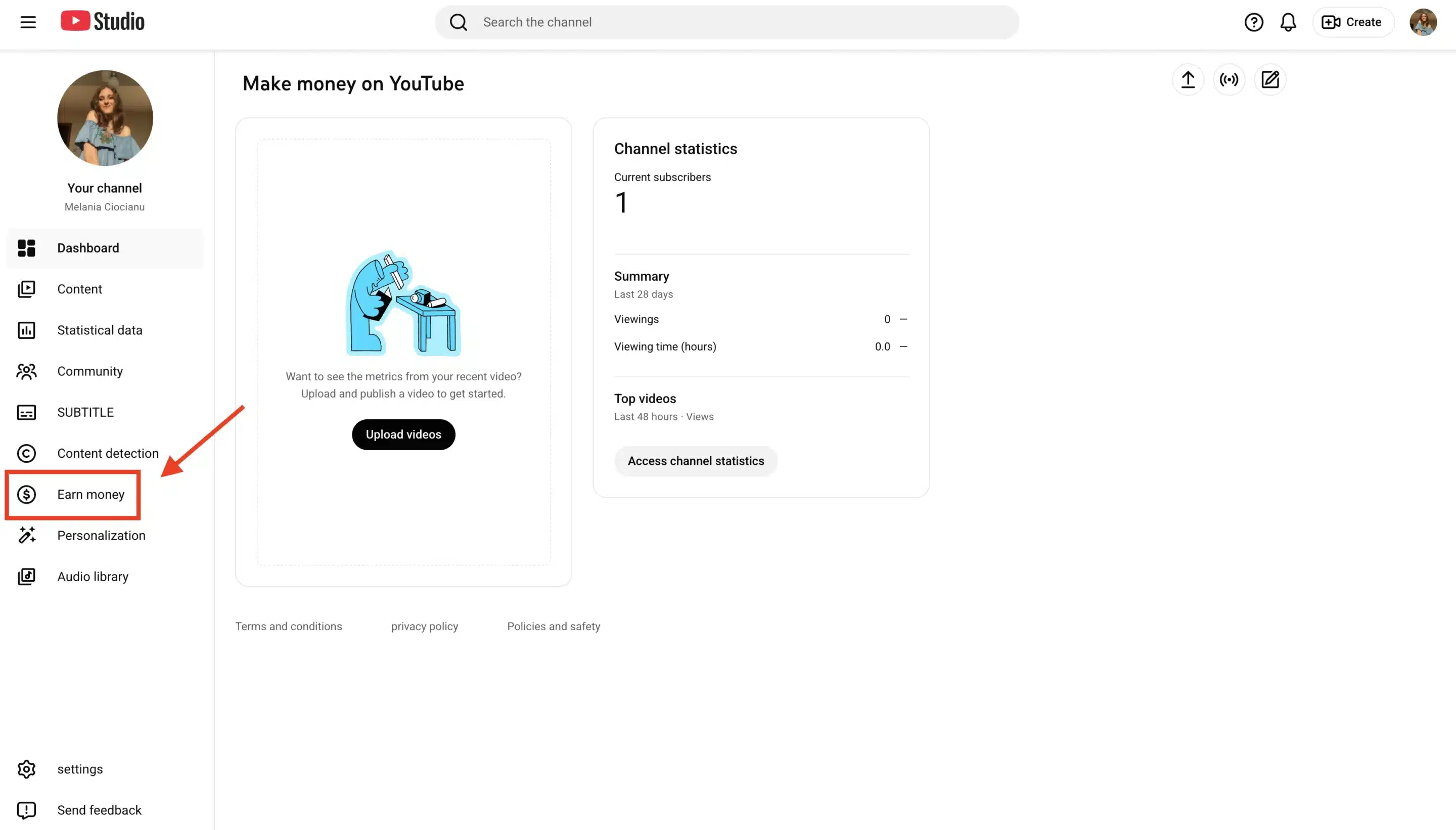The height and width of the screenshot is (830, 1456).
Task: Open the help question-mark icon
Action: tap(1253, 22)
